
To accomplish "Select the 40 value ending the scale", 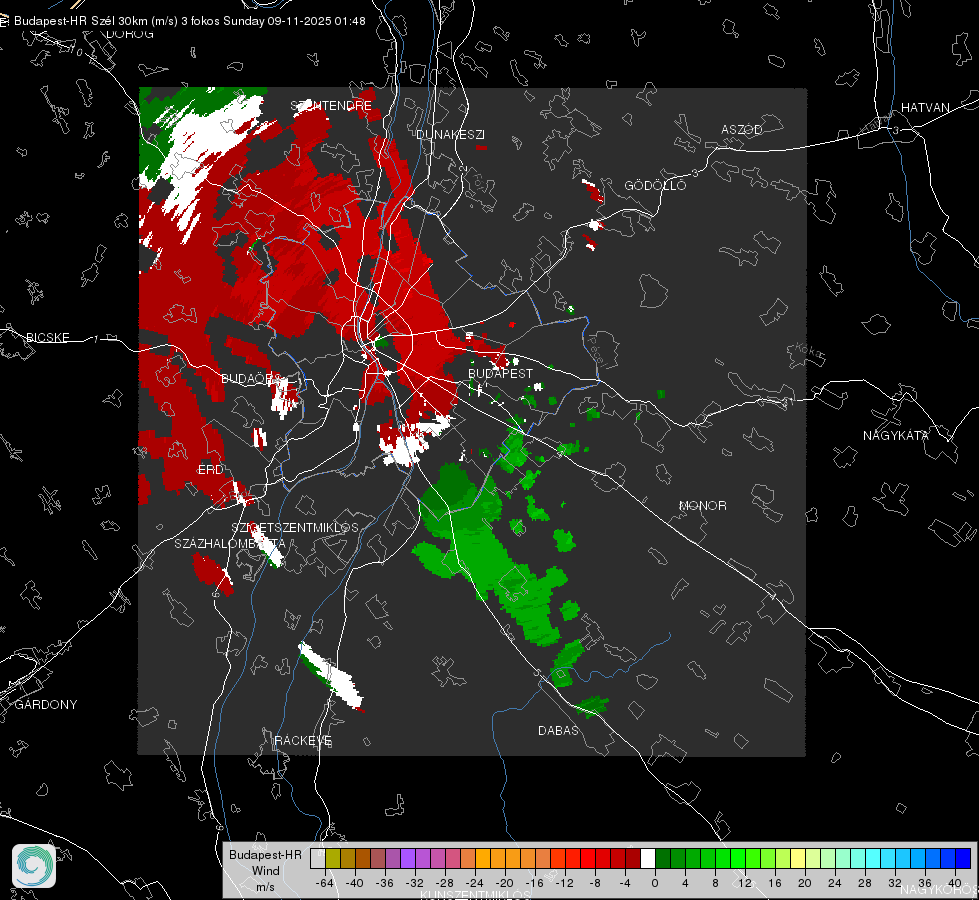I will pyautogui.click(x=955, y=883).
